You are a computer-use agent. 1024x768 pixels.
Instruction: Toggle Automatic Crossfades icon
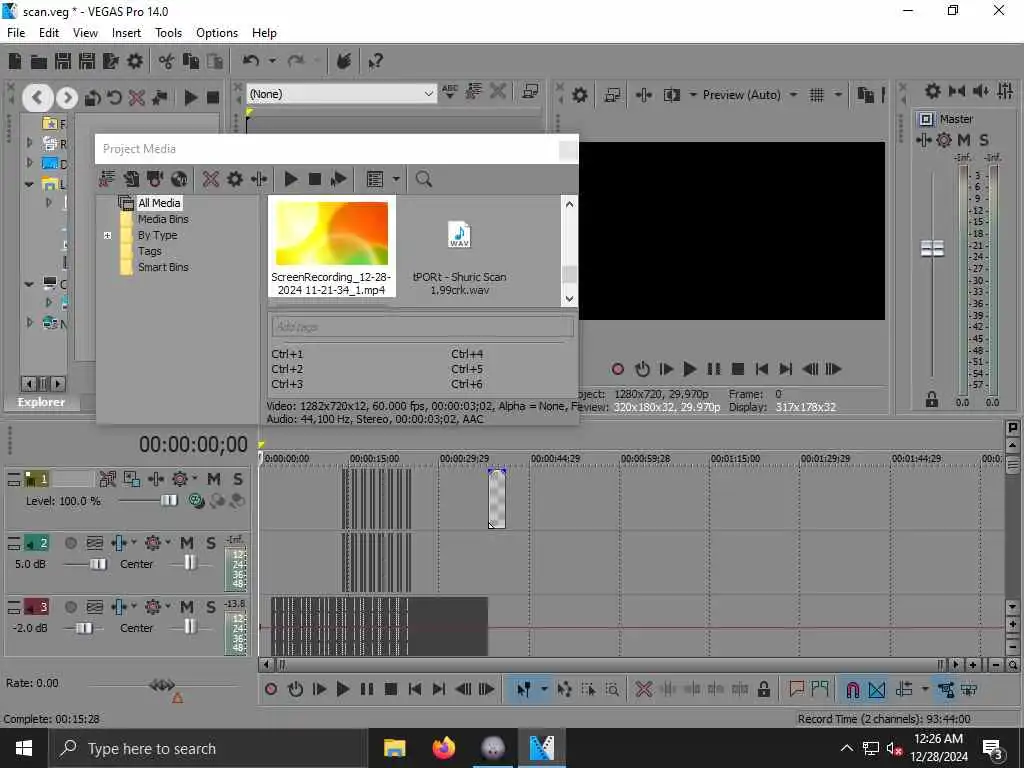[x=877, y=690]
